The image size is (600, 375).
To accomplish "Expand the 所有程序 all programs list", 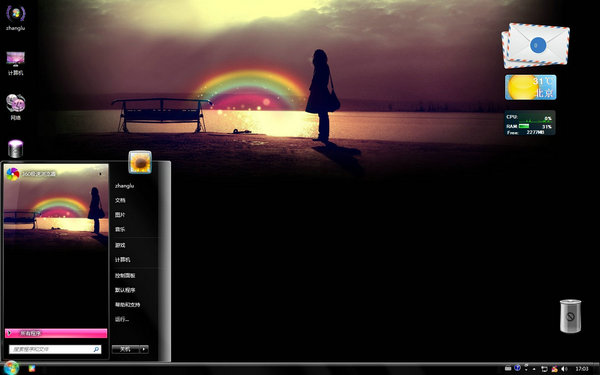I will tap(56, 333).
